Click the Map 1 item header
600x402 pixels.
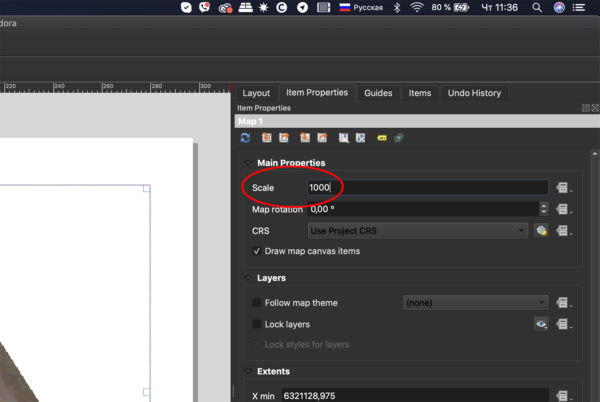417,121
